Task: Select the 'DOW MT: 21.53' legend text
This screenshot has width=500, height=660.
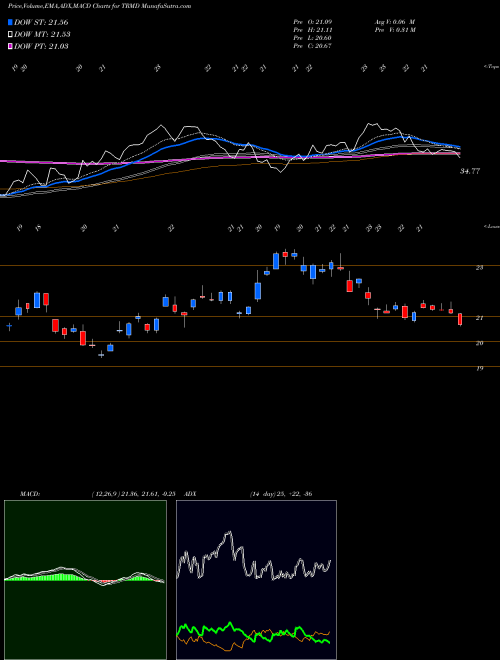Action: tap(42, 35)
